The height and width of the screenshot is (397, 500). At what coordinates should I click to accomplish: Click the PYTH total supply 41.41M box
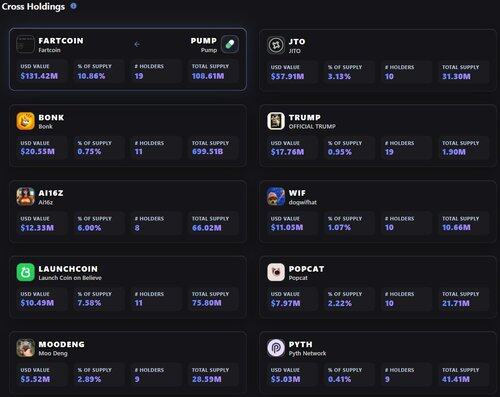point(464,375)
